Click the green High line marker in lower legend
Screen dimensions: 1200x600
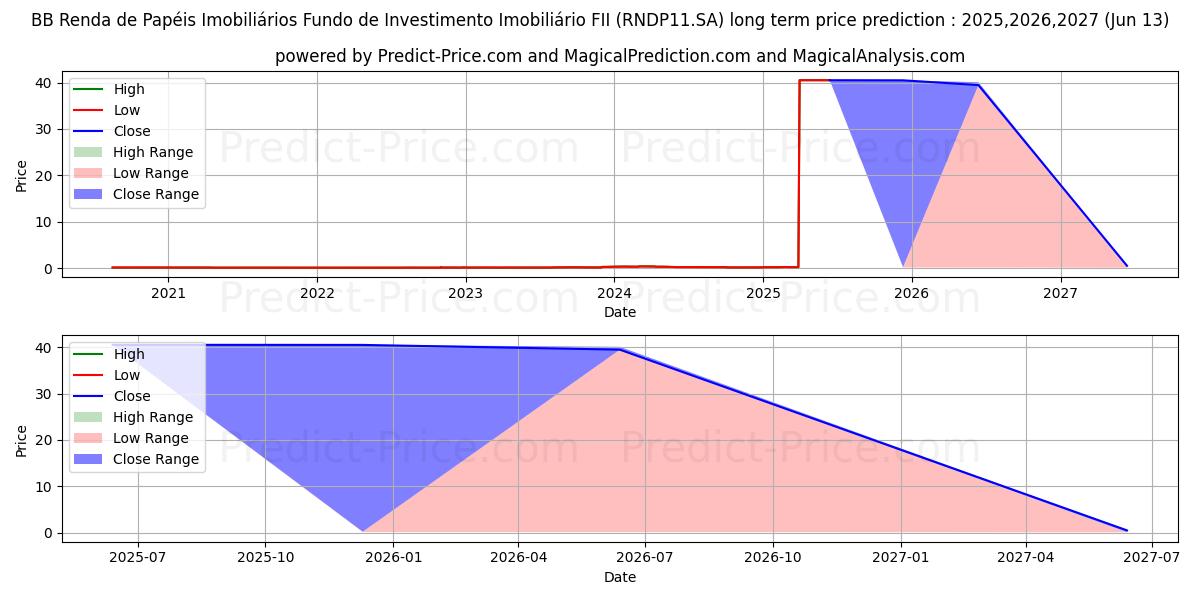(x=91, y=355)
